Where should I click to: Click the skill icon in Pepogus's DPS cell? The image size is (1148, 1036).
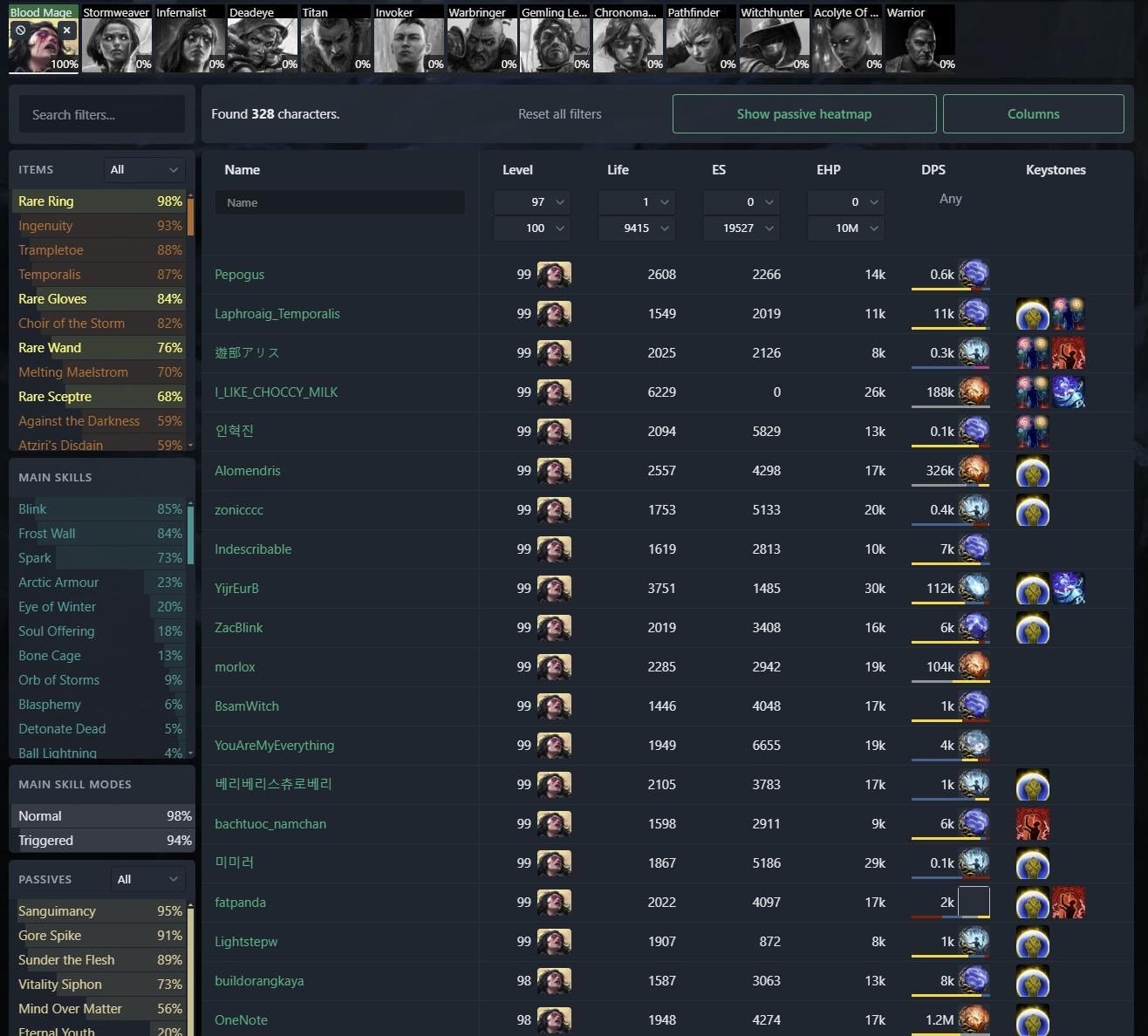coord(974,274)
